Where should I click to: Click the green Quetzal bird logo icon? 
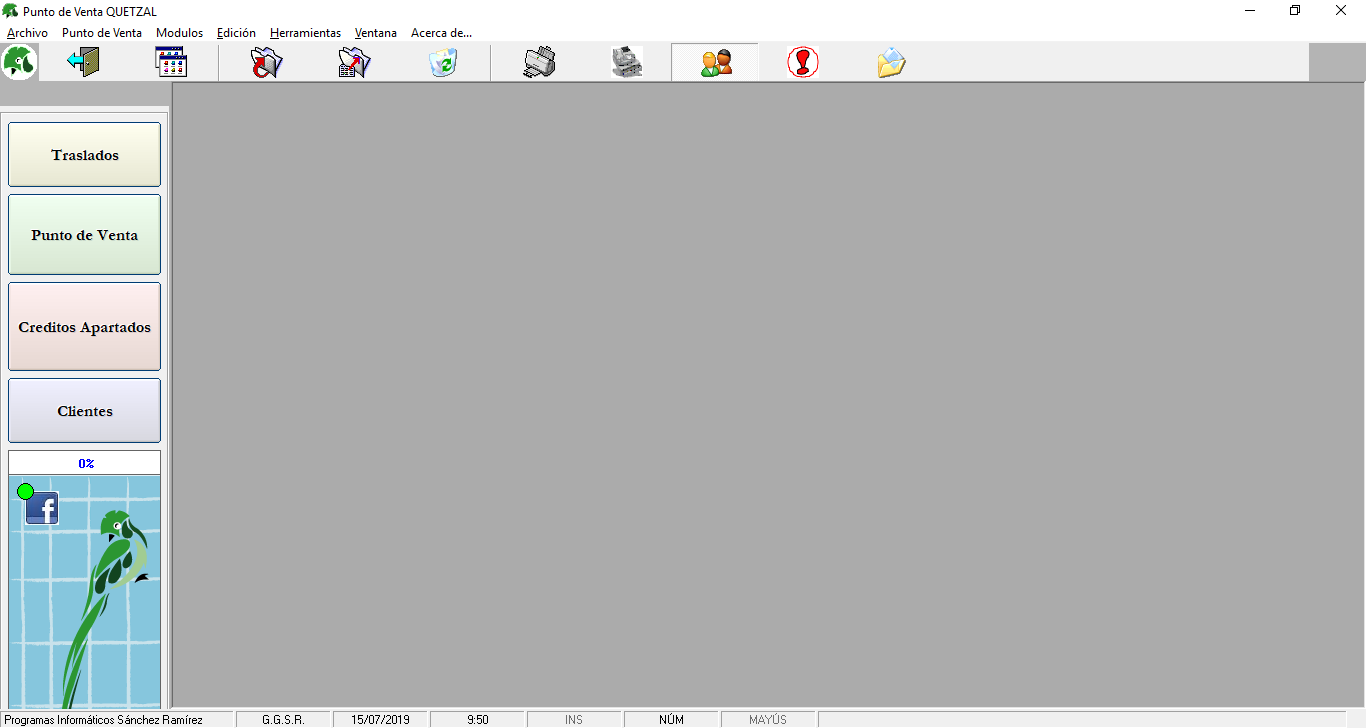tap(20, 62)
